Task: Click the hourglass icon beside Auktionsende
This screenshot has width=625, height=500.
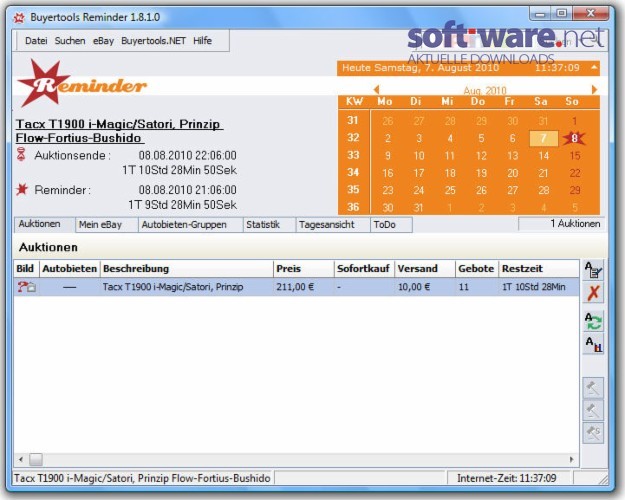Action: (22, 154)
